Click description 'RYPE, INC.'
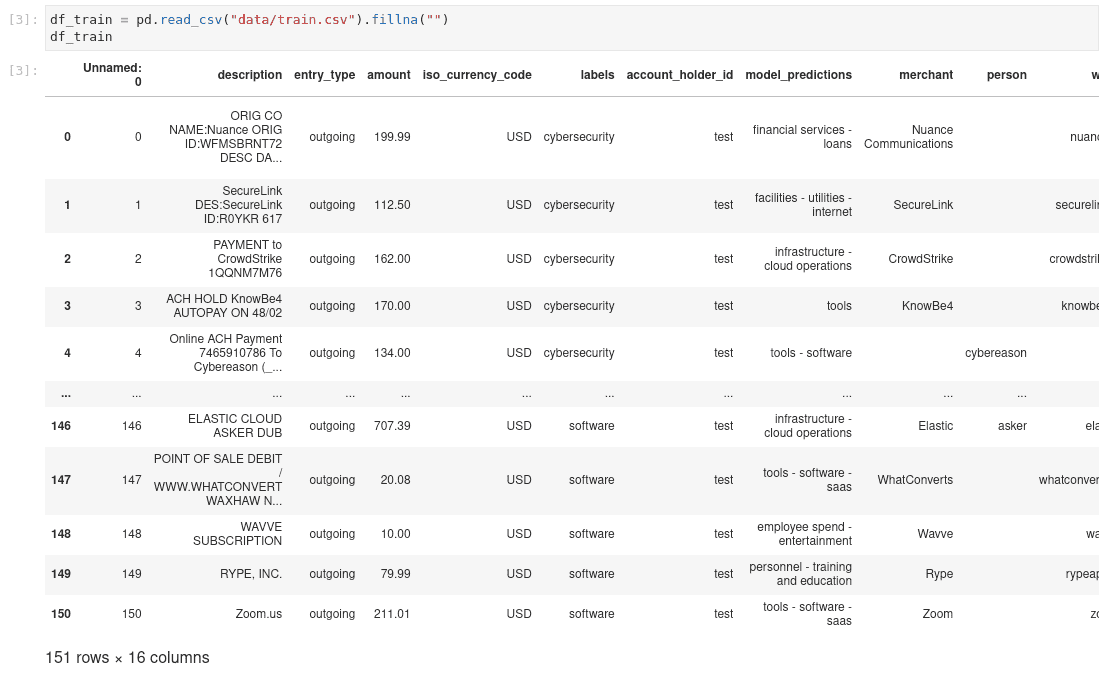1110x676 pixels. tap(251, 574)
